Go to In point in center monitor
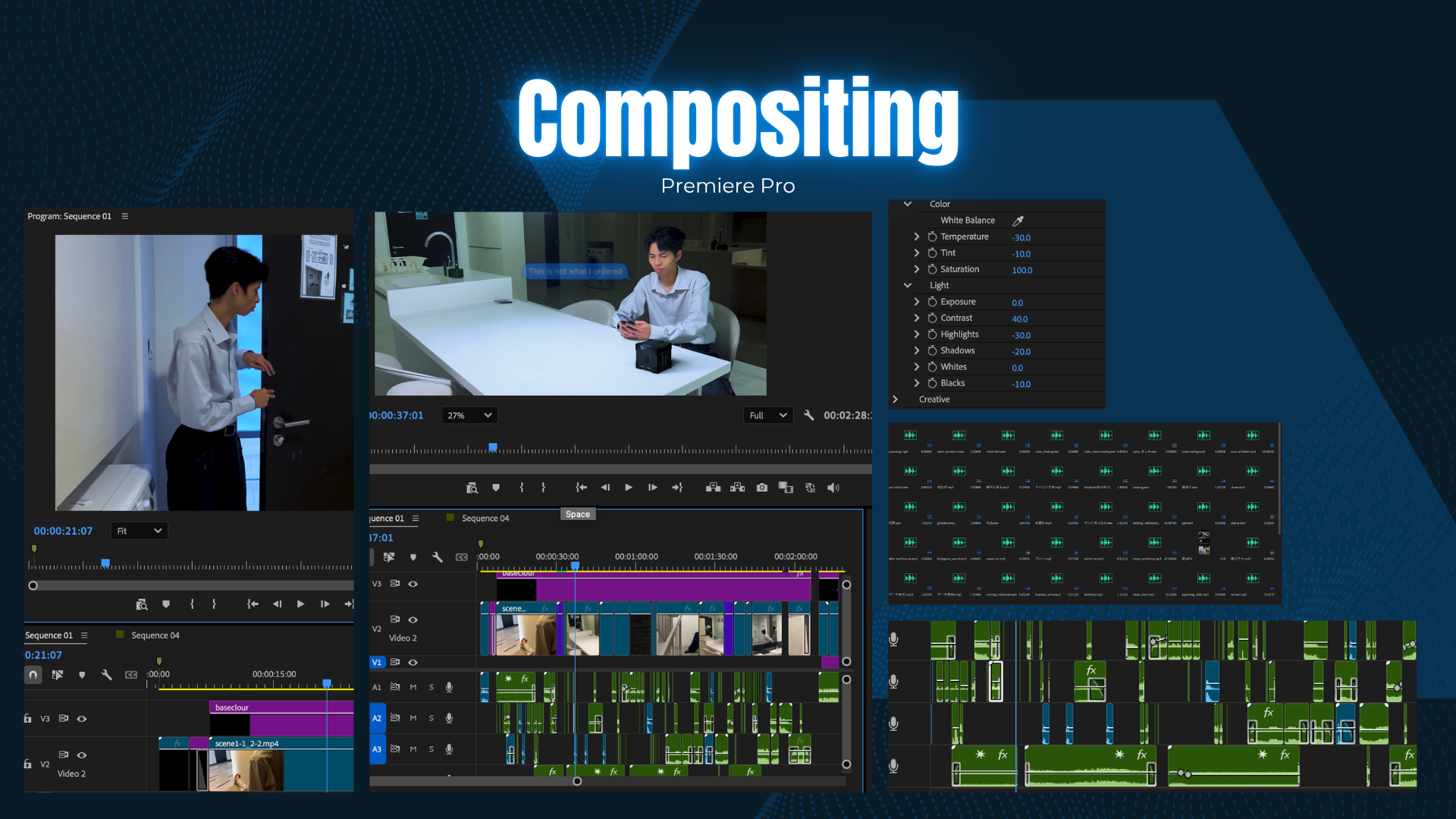 point(582,488)
